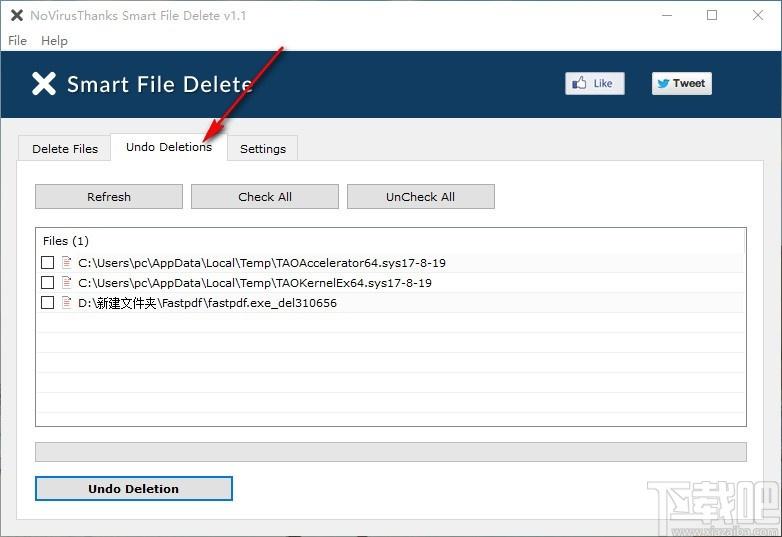Open the Help menu

click(x=54, y=41)
